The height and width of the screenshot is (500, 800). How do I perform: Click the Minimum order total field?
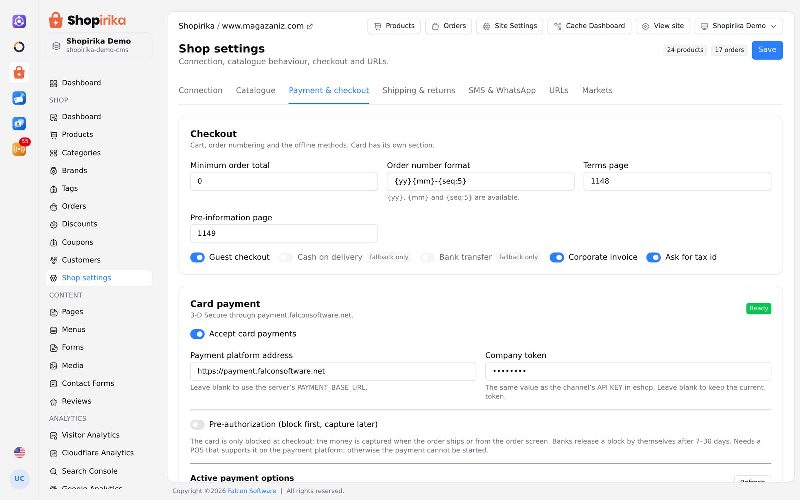click(284, 182)
